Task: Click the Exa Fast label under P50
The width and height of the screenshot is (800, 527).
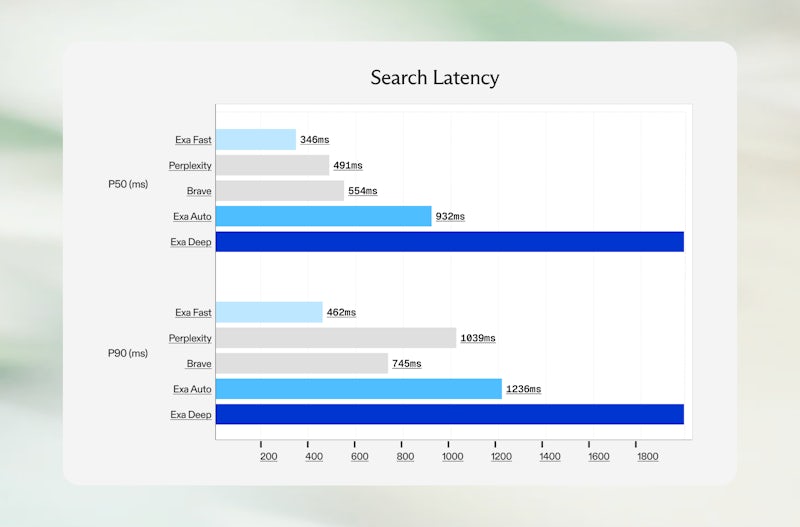Action: 193,140
